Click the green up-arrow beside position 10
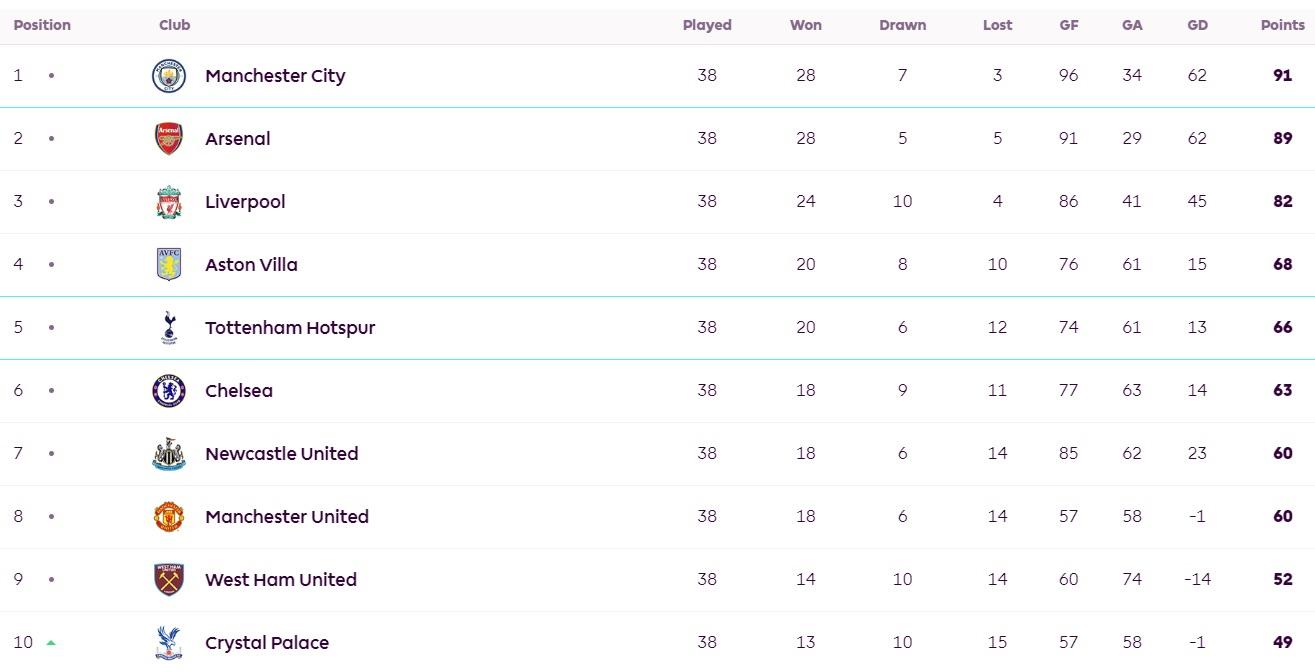 [x=51, y=643]
